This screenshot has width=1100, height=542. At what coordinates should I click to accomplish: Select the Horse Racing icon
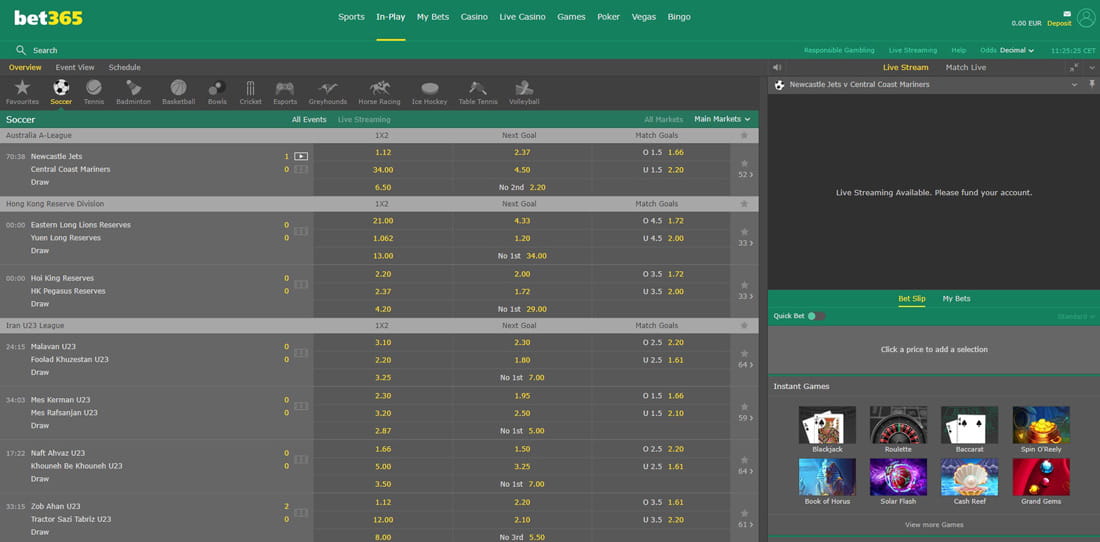click(x=380, y=88)
